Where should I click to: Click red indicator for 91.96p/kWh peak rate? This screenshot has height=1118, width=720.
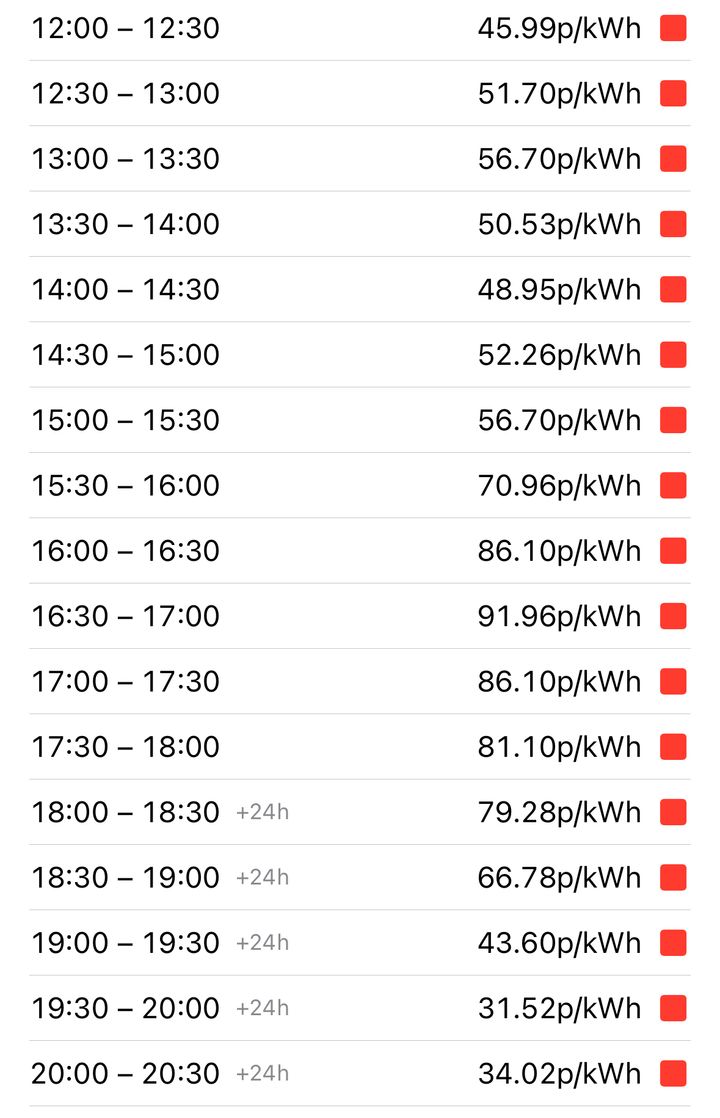(673, 616)
